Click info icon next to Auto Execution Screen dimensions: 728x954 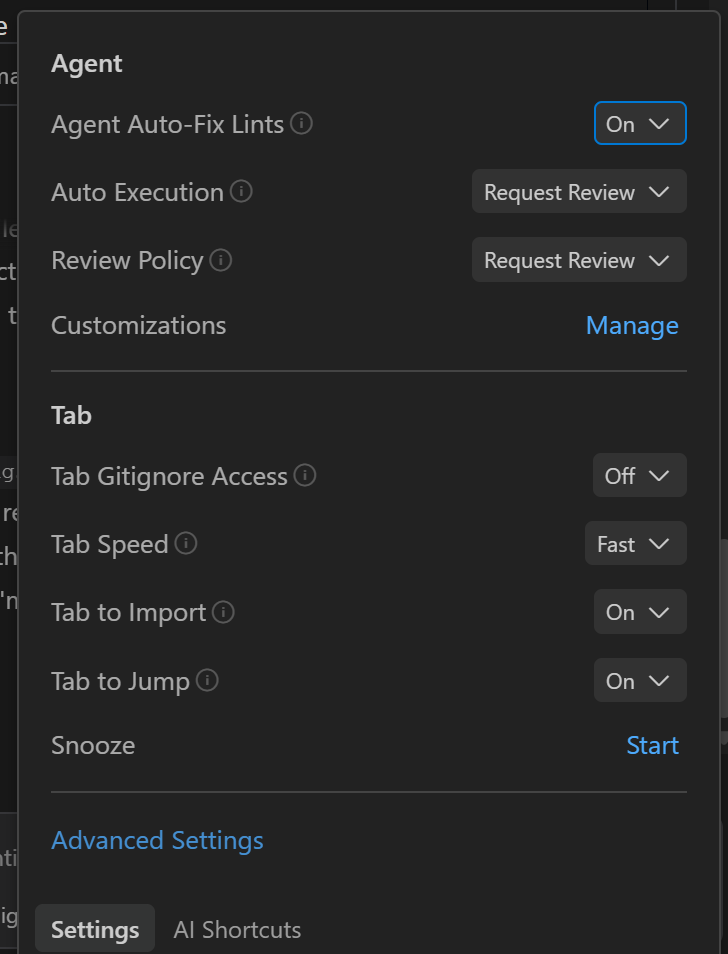click(241, 191)
